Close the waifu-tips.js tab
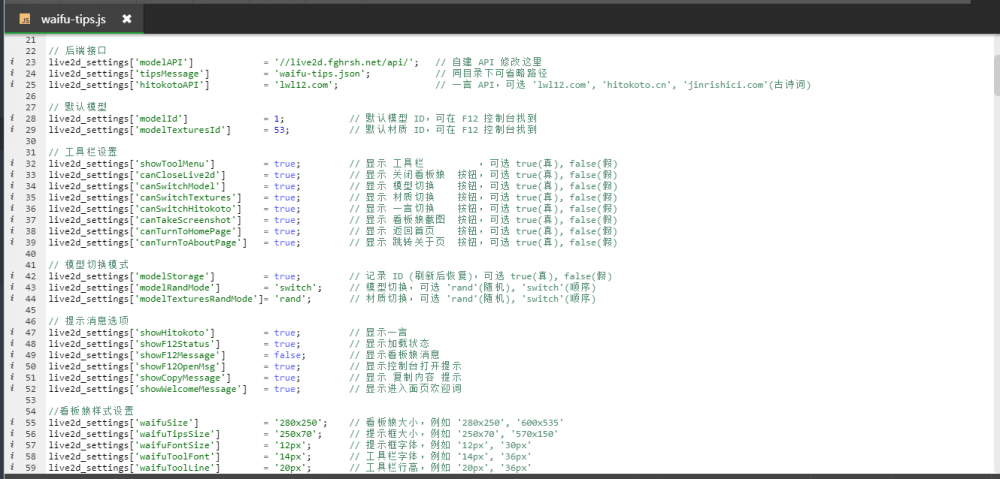This screenshot has height=479, width=1000. pyautogui.click(x=126, y=18)
